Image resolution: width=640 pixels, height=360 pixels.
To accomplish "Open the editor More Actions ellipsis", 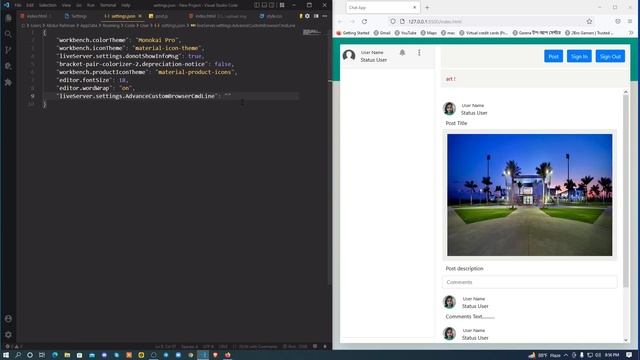I will point(324,16).
